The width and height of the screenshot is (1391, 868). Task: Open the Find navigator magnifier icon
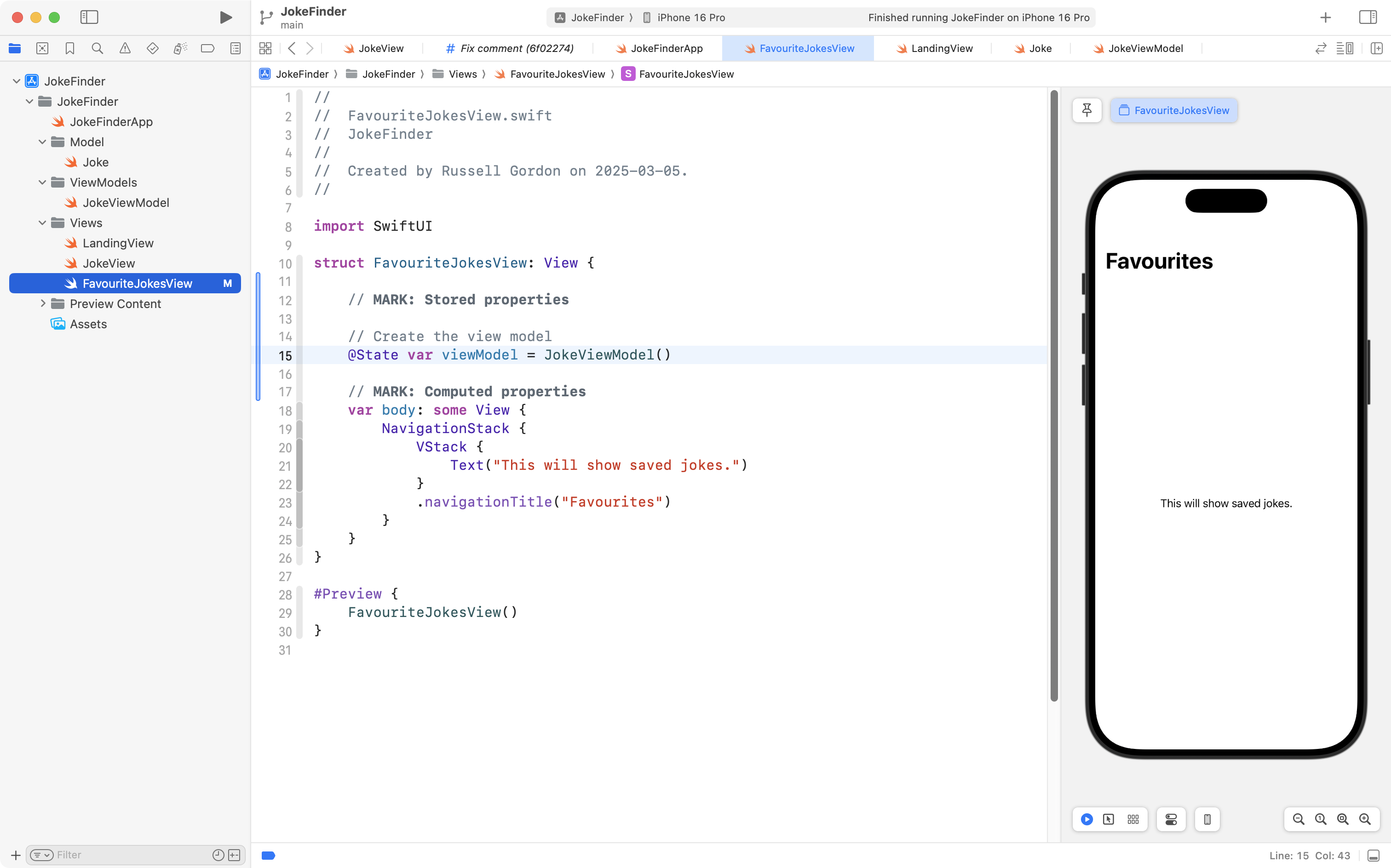point(97,48)
